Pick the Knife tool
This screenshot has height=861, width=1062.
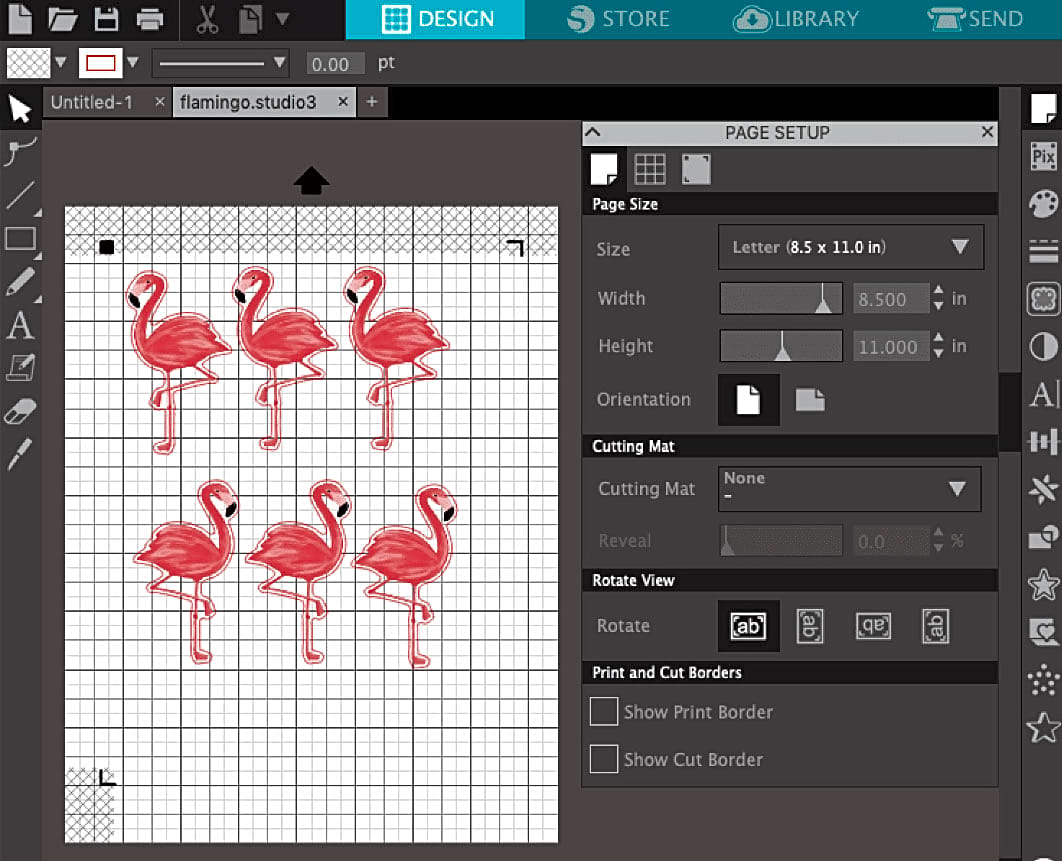click(20, 454)
